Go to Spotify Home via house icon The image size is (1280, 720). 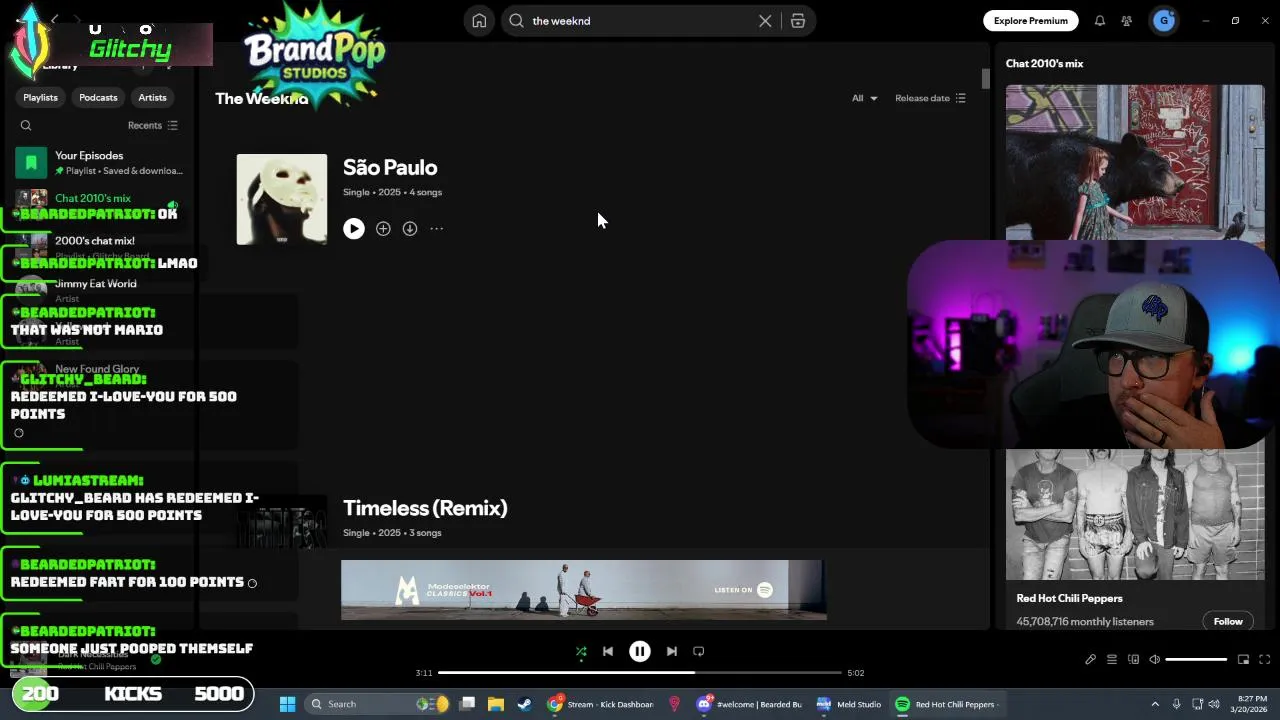point(479,21)
